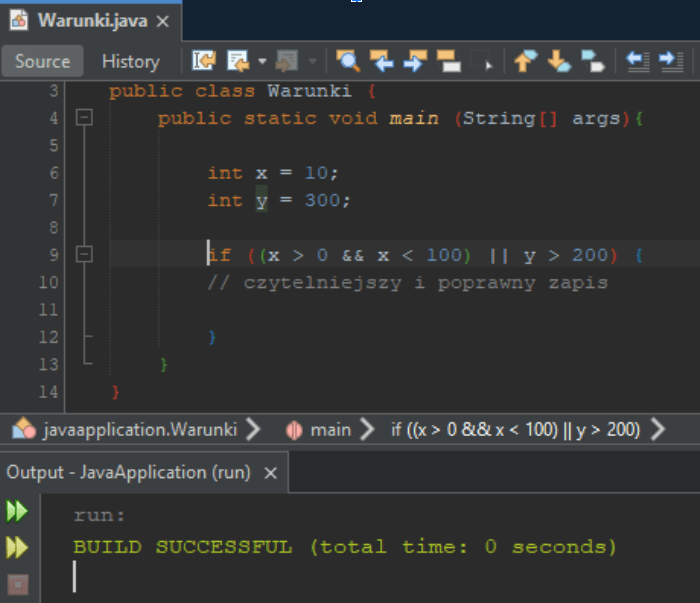Toggle a bookmark on the current line
The height and width of the screenshot is (603, 700).
592,61
